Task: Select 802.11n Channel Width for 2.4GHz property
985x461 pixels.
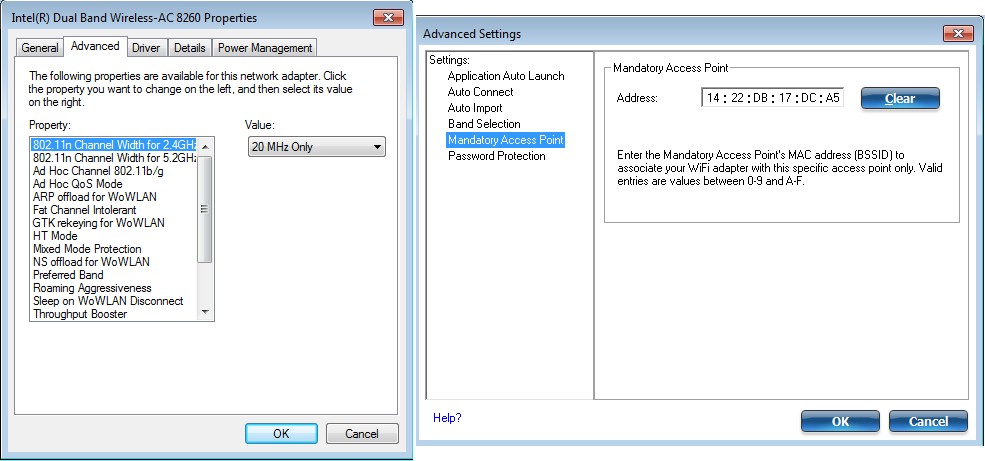Action: (x=114, y=144)
